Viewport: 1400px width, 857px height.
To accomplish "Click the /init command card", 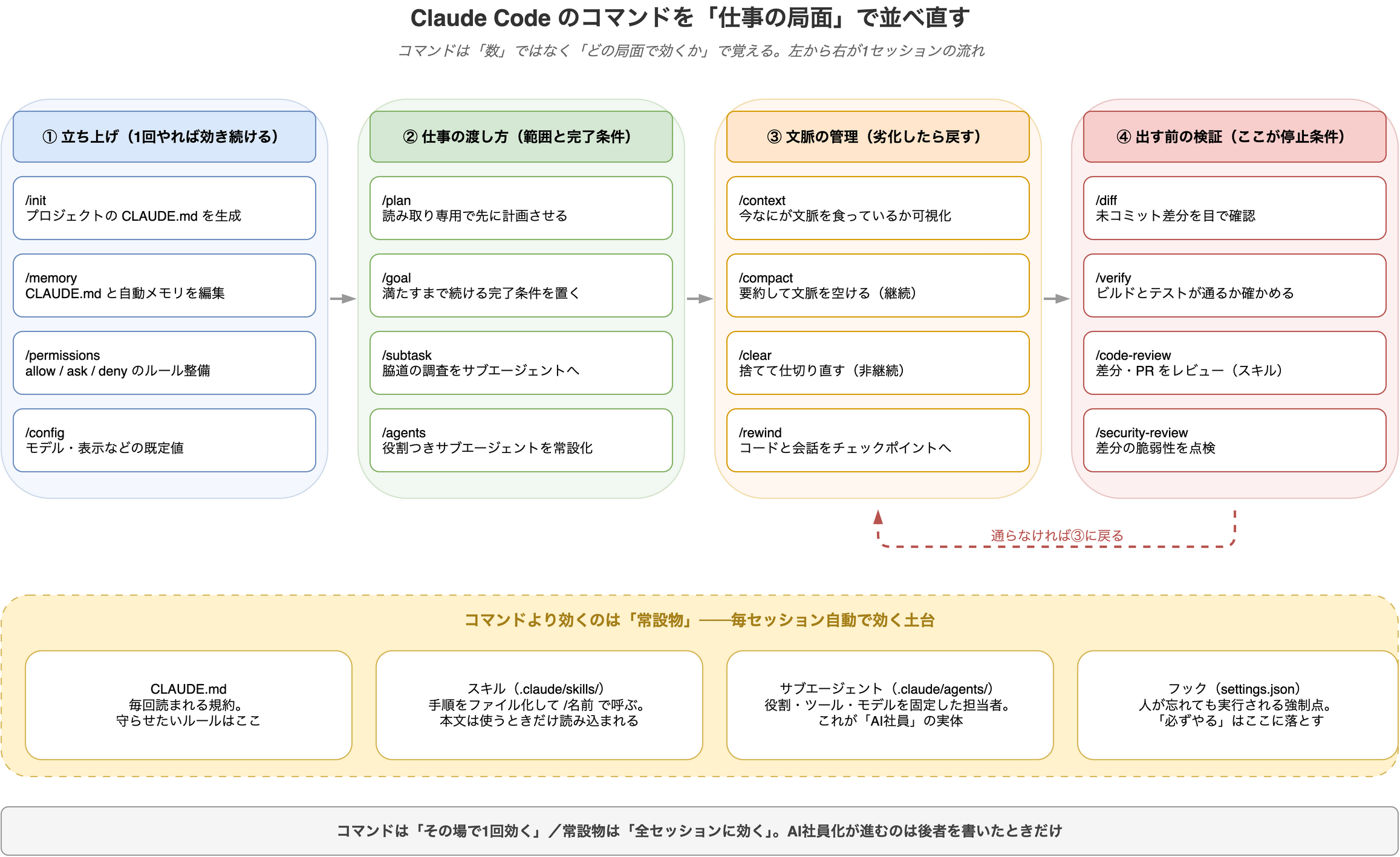I will click(164, 208).
